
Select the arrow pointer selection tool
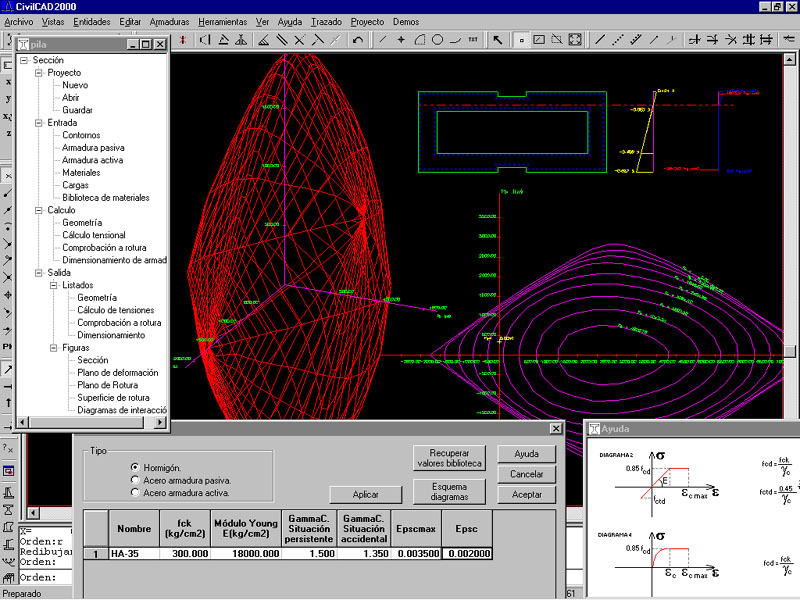(498, 40)
